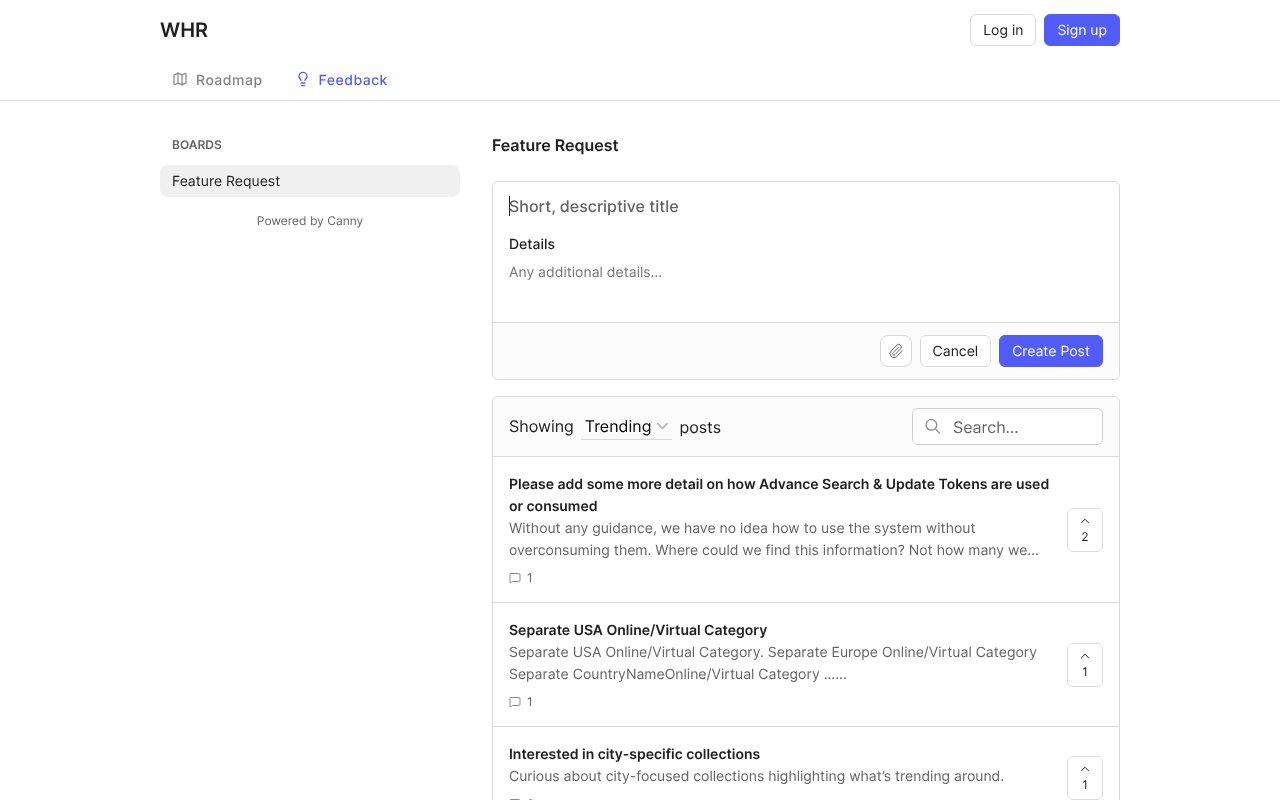
Task: Click the Feedback lightbulb icon
Action: tap(303, 80)
